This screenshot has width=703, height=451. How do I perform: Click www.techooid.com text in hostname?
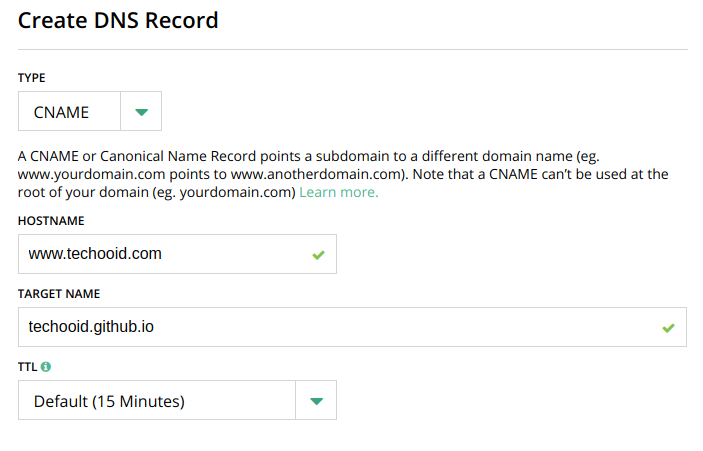[95, 254]
